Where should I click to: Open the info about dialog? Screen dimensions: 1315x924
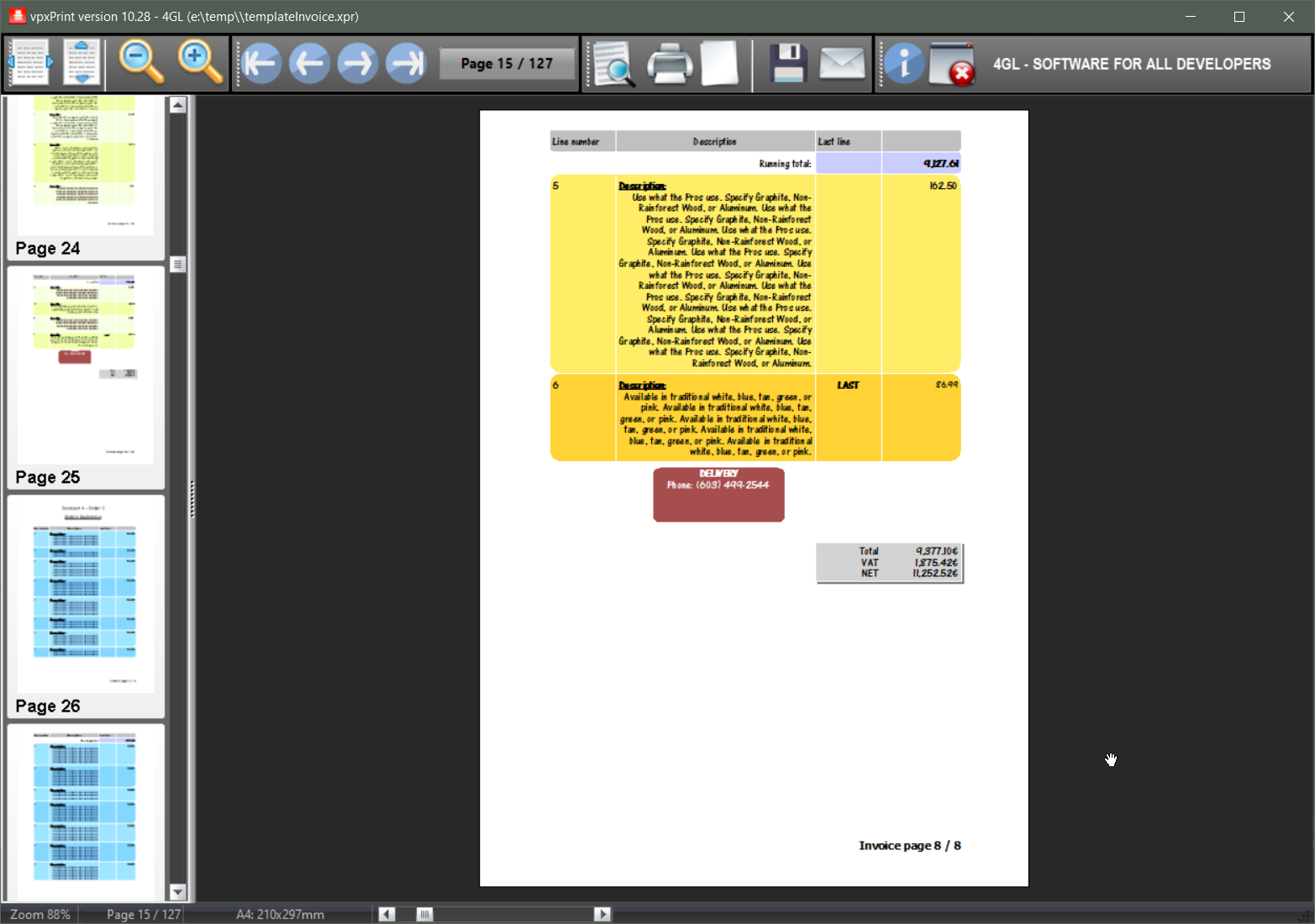(x=904, y=64)
